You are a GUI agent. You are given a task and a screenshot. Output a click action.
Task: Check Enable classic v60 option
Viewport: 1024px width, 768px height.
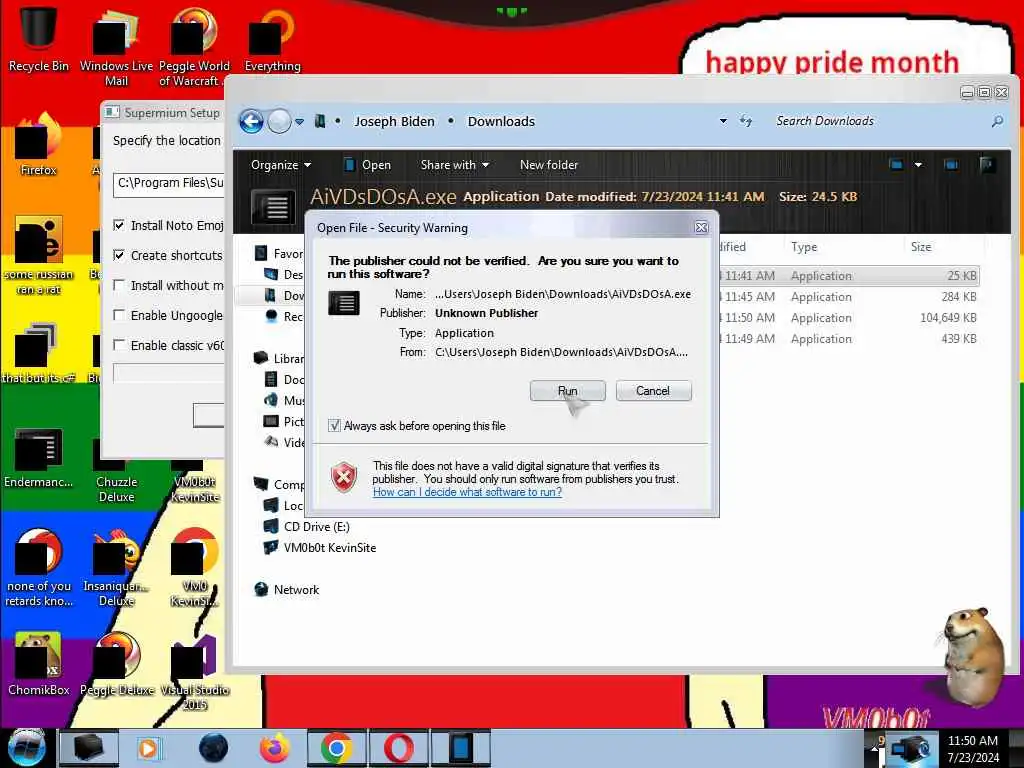(x=119, y=345)
